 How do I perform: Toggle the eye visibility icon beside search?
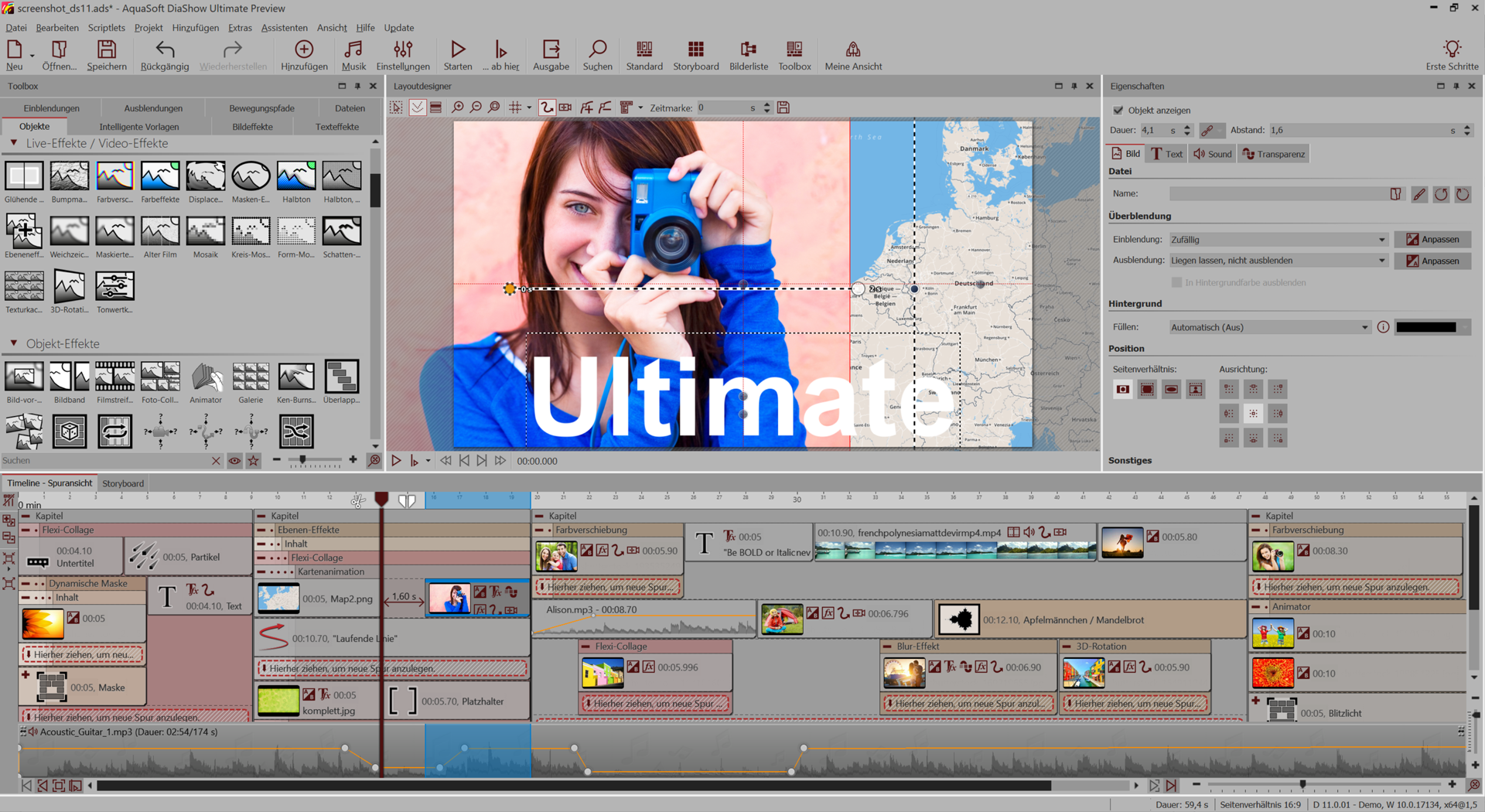point(234,461)
